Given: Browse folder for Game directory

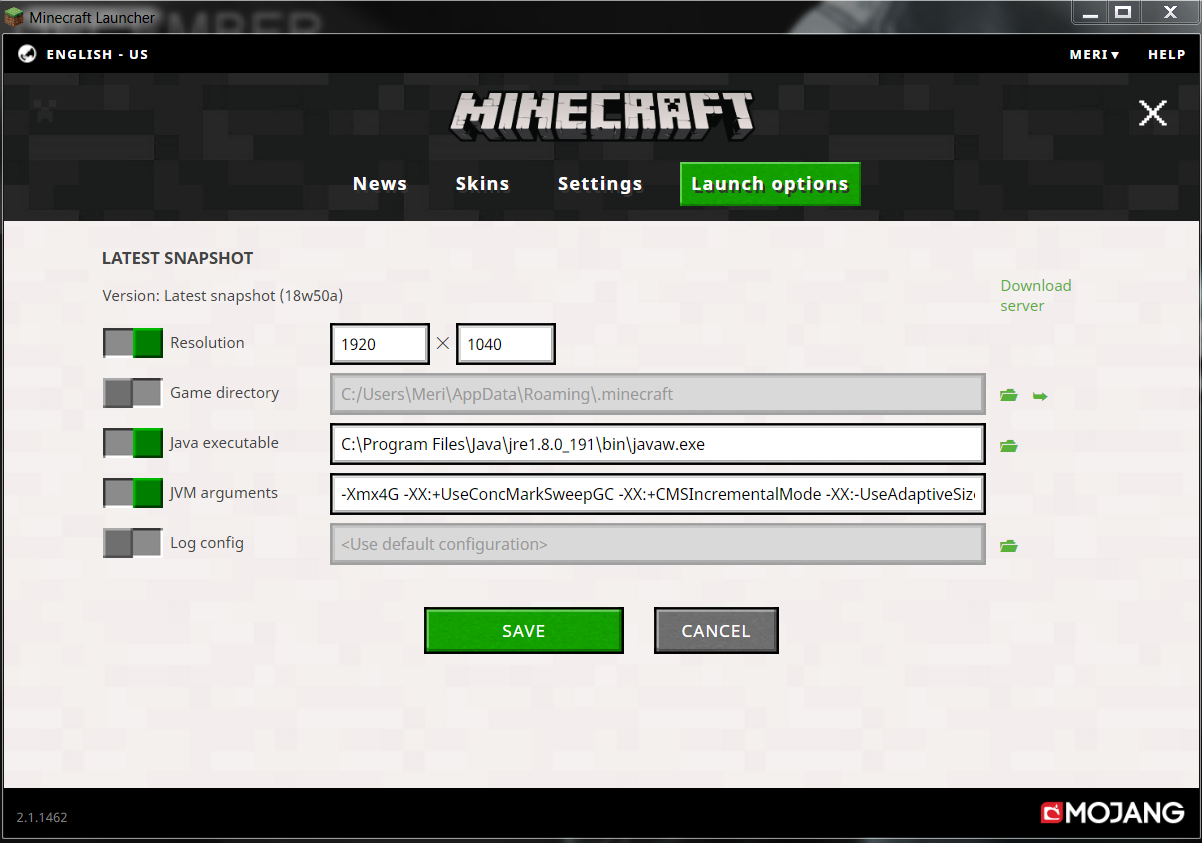Looking at the screenshot, I should pos(1009,396).
